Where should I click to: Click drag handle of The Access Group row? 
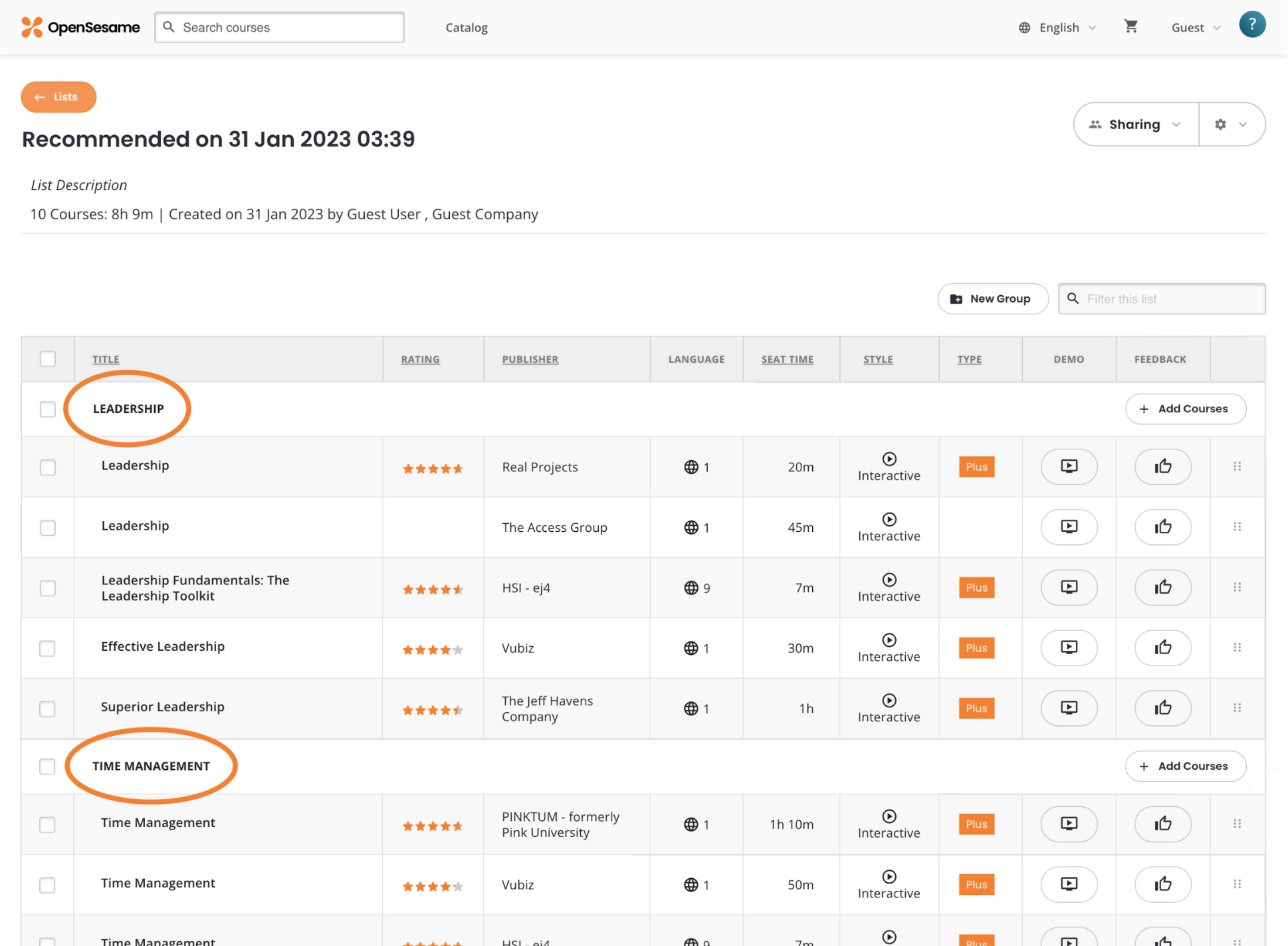pyautogui.click(x=1237, y=527)
